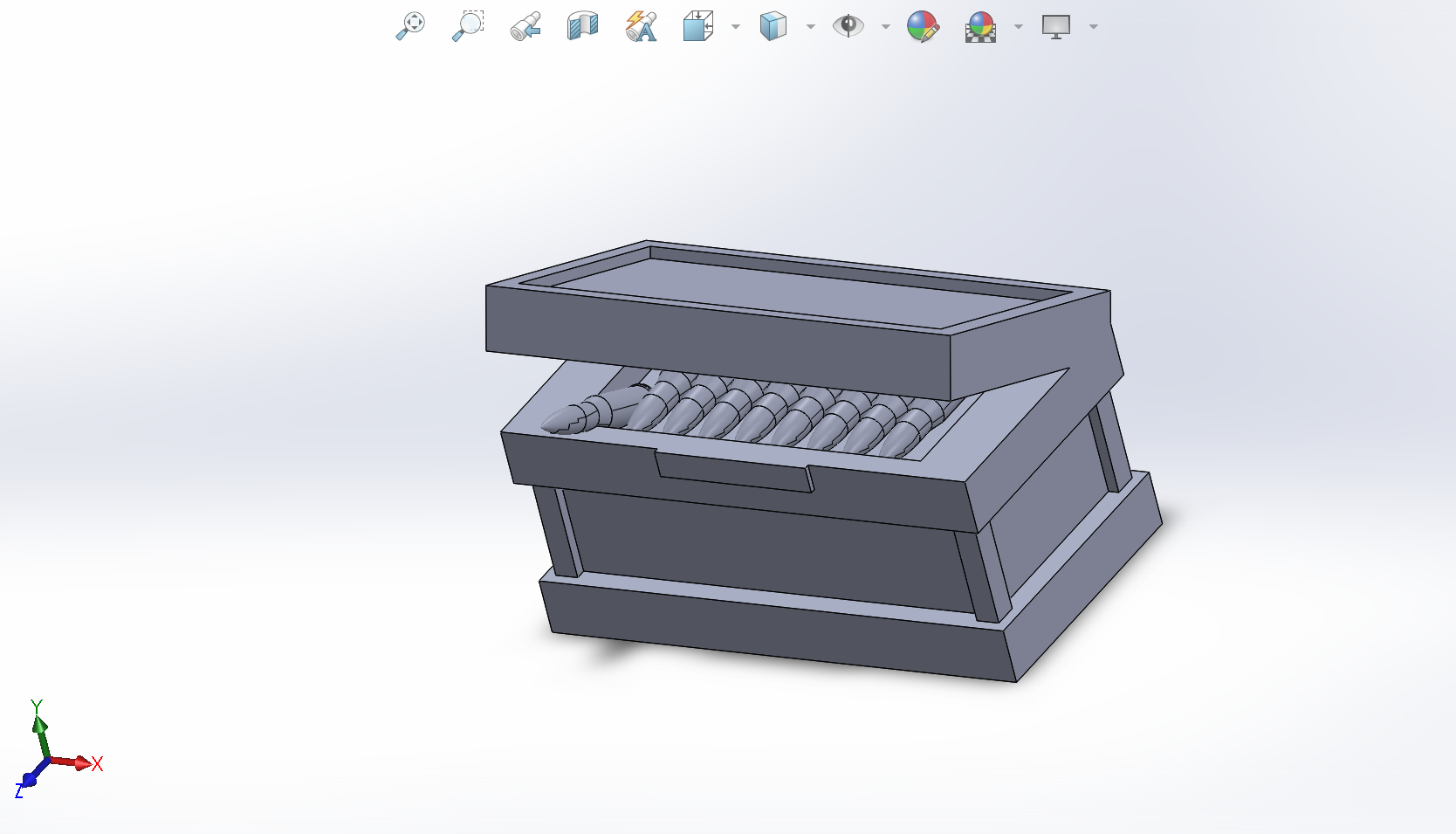Open the Edit Appearance tool
Image resolution: width=1456 pixels, height=834 pixels.
[x=920, y=25]
